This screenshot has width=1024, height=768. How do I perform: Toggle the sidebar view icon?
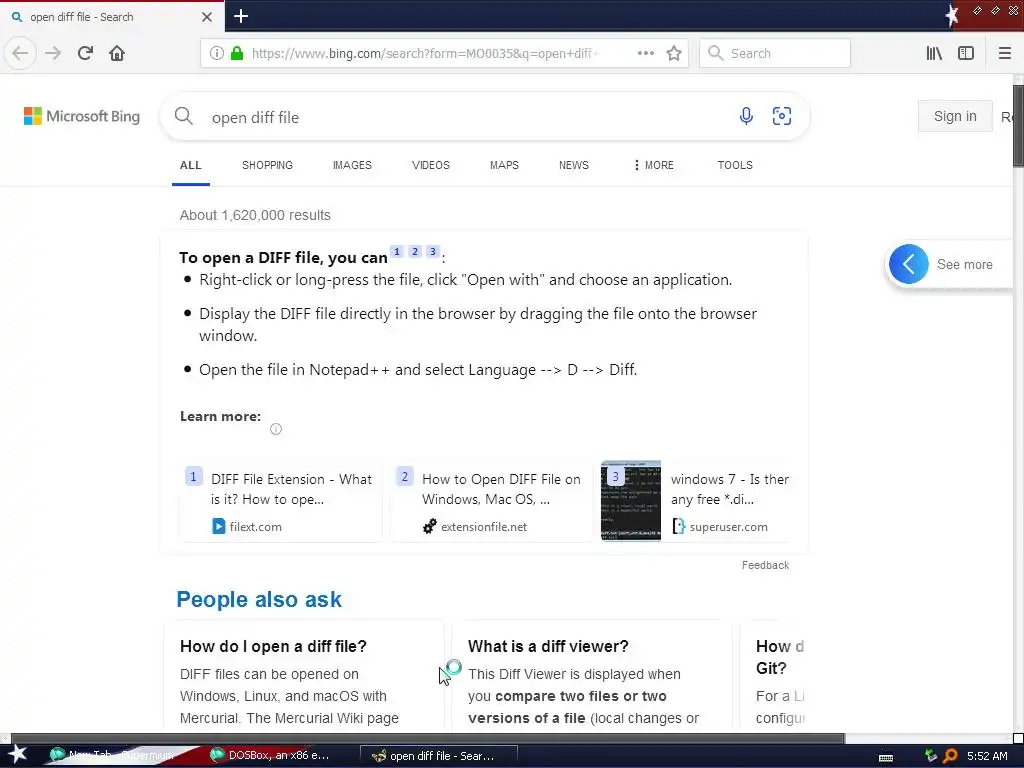966,53
